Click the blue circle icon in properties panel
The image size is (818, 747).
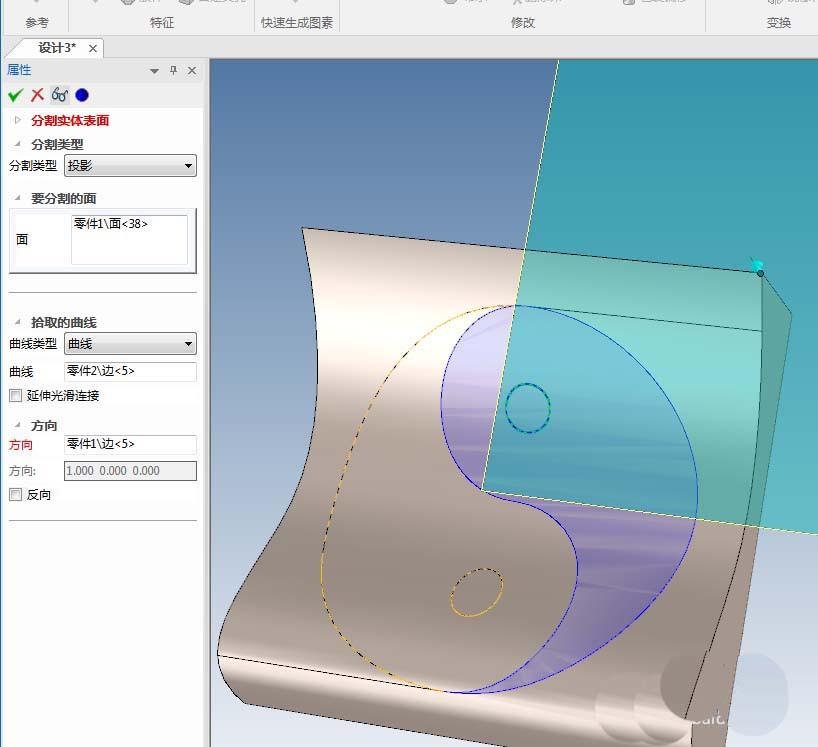point(80,95)
